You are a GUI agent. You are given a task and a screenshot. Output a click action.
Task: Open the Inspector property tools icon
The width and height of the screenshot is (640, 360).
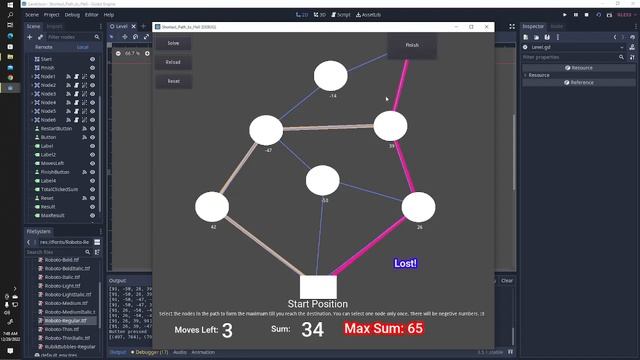632,57
